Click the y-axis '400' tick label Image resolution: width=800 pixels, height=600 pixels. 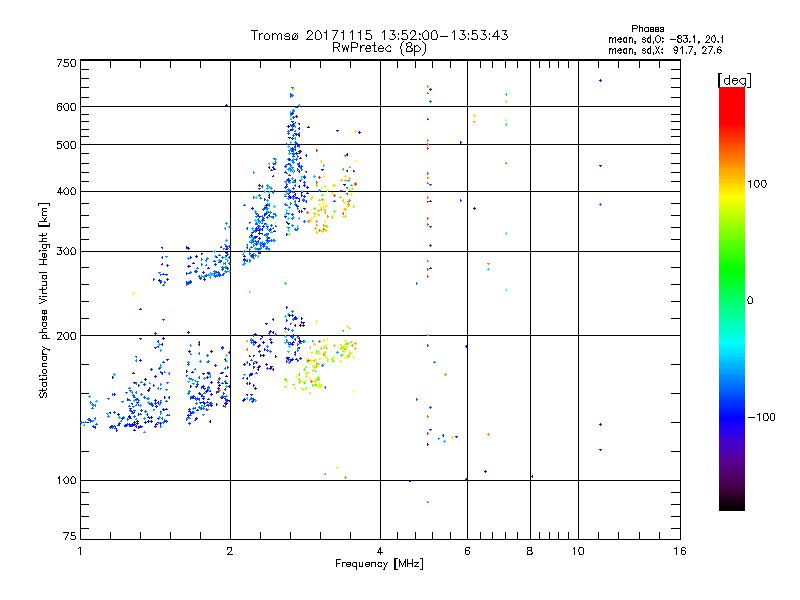[66, 191]
